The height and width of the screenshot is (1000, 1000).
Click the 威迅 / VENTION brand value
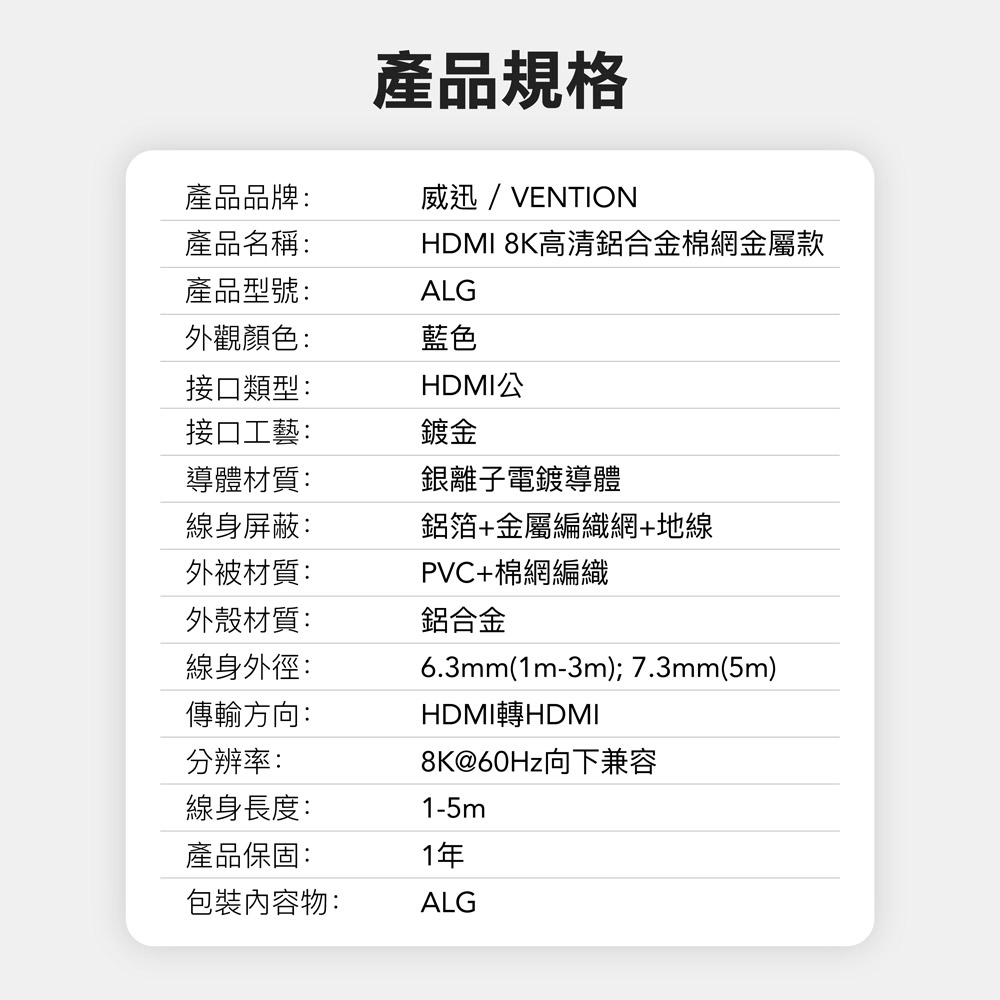coord(529,197)
